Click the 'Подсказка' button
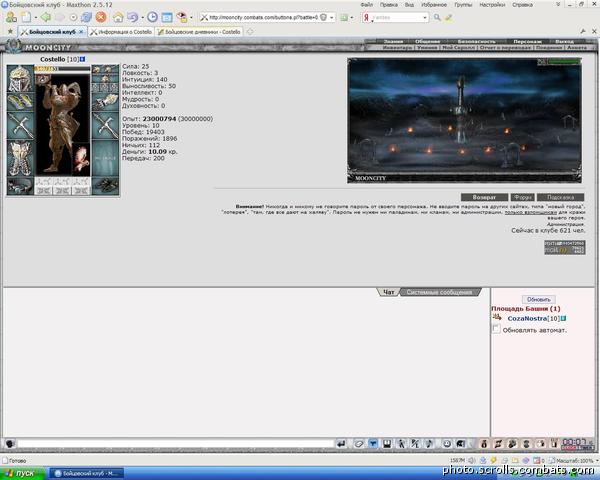Screen dimensions: 600x480 point(560,198)
